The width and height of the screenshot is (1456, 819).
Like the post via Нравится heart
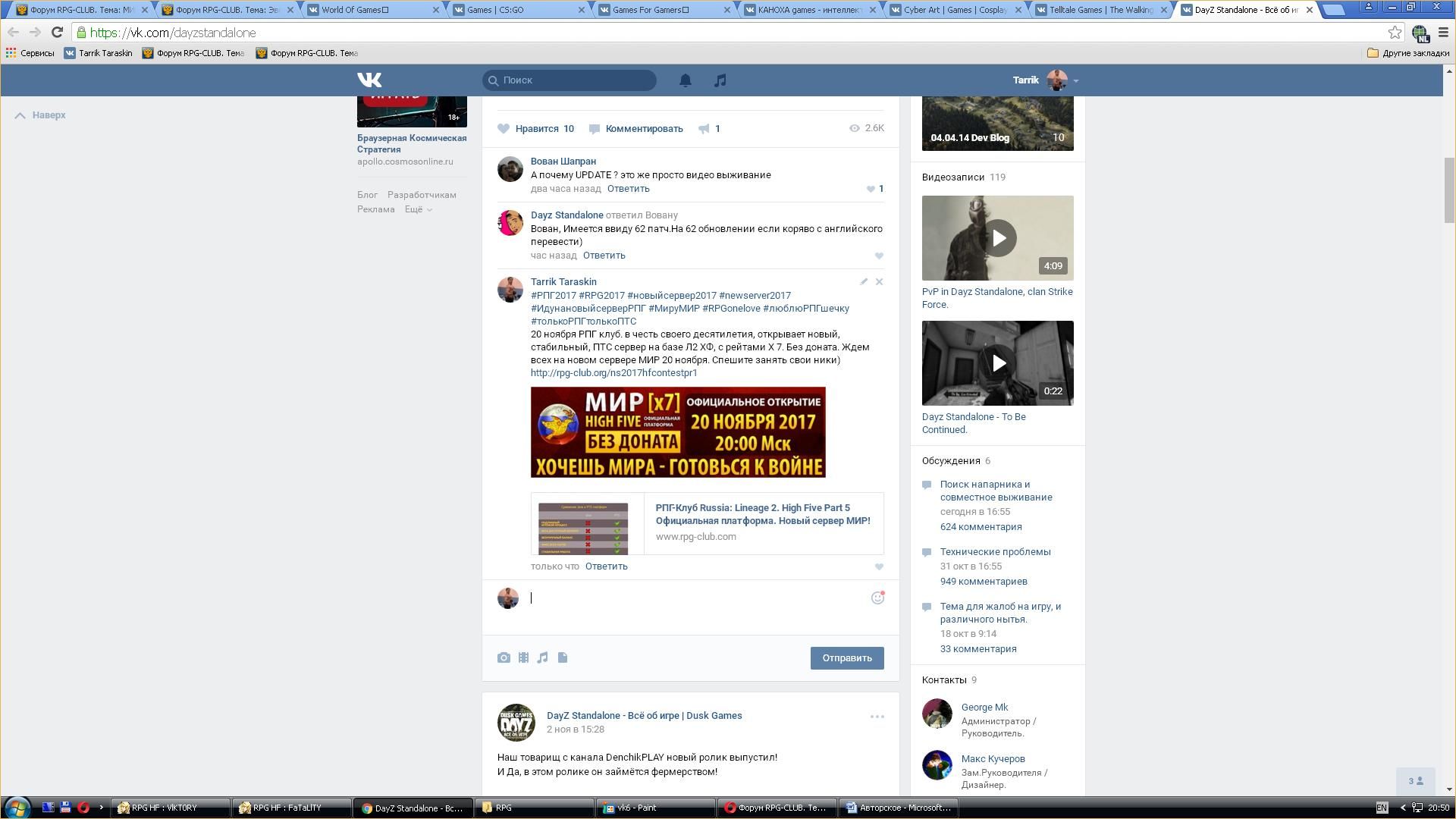point(504,129)
